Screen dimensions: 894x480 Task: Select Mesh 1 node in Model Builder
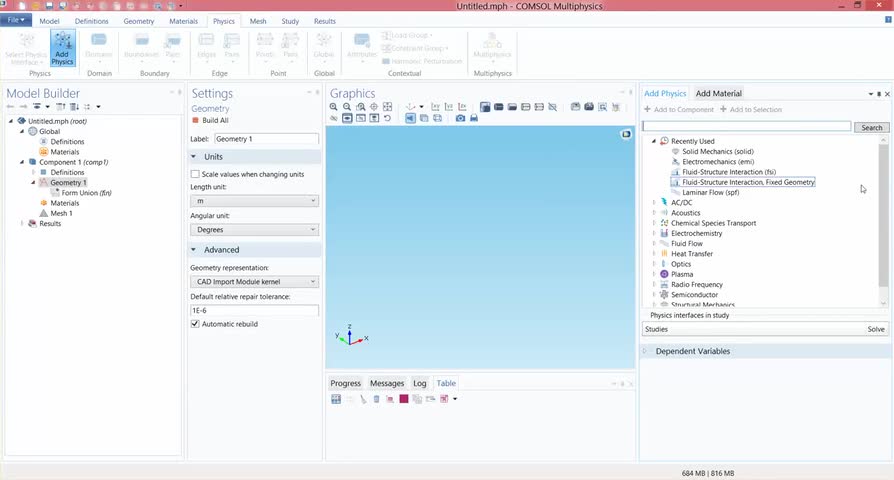coord(61,213)
